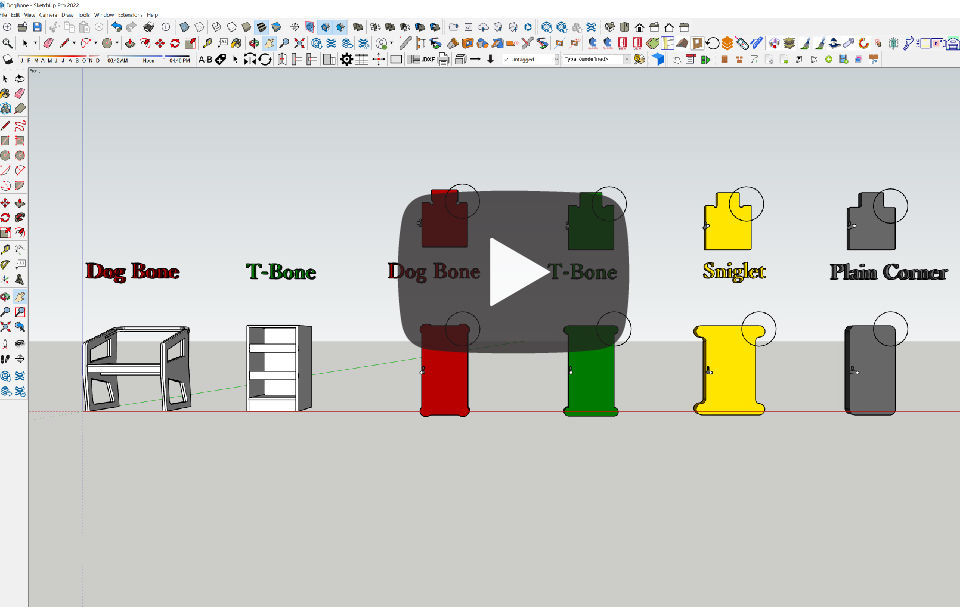
Task: Select the Move tool in the left palette
Action: pos(6,203)
